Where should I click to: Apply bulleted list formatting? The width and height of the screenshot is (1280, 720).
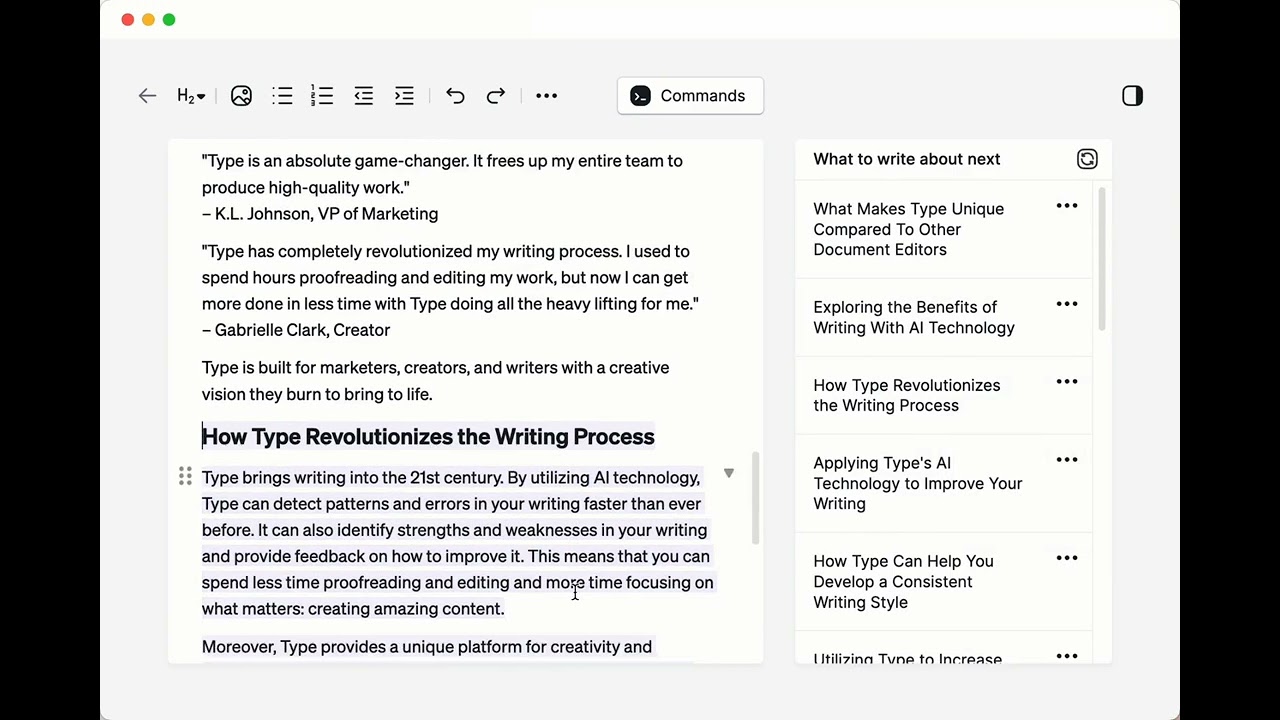[x=282, y=96]
